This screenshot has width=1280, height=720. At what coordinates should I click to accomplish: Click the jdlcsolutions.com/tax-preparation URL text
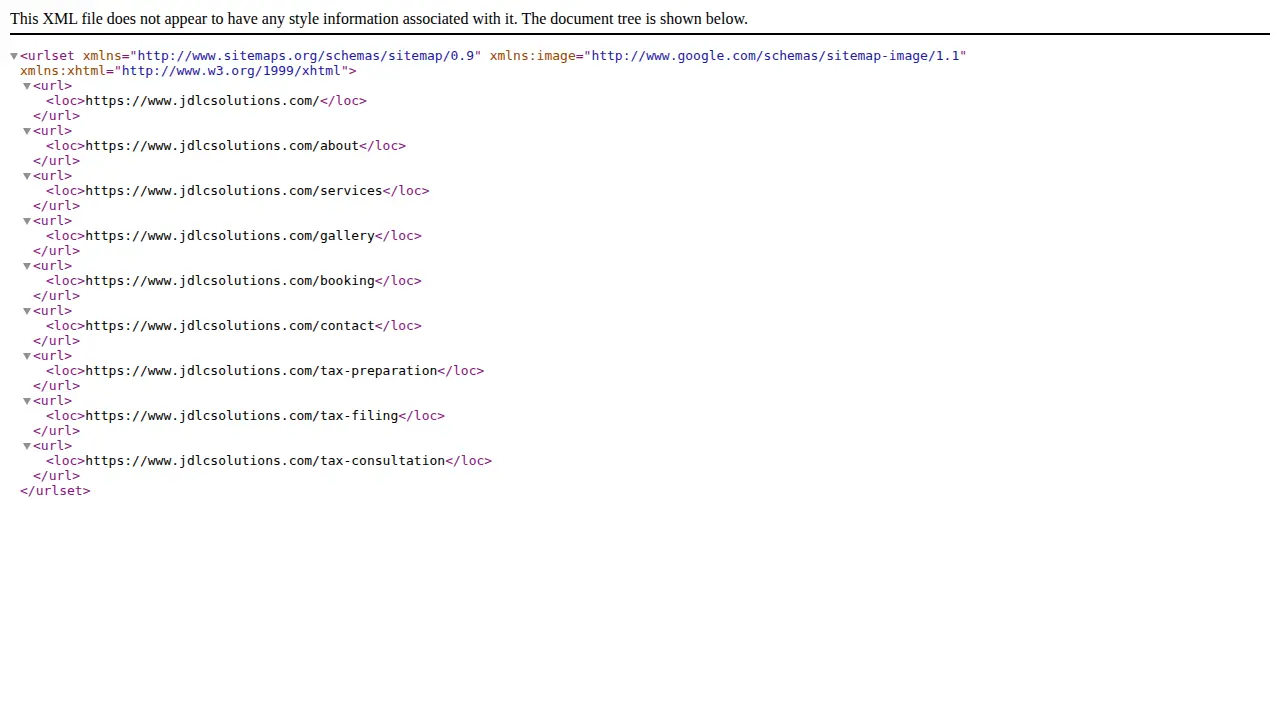click(261, 371)
